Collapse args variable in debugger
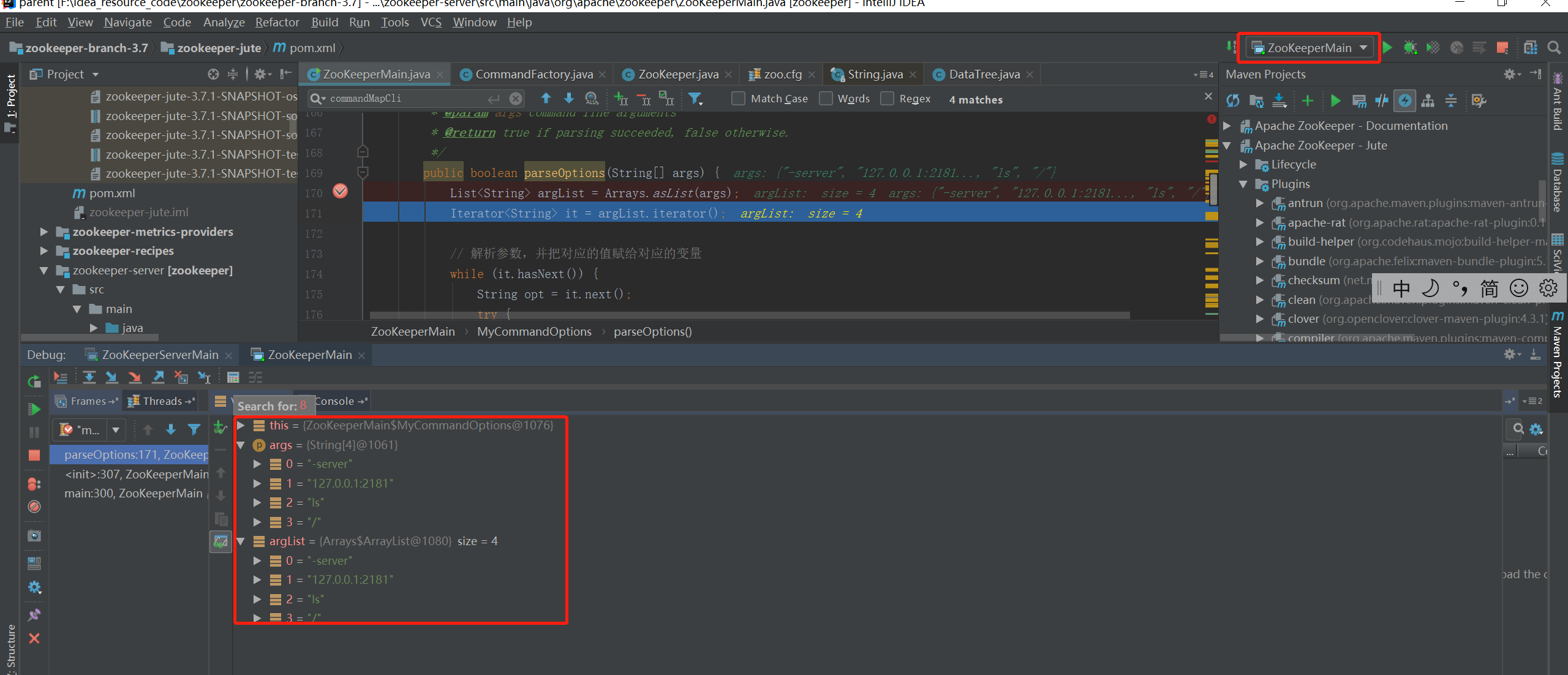The image size is (1568, 675). (x=241, y=445)
